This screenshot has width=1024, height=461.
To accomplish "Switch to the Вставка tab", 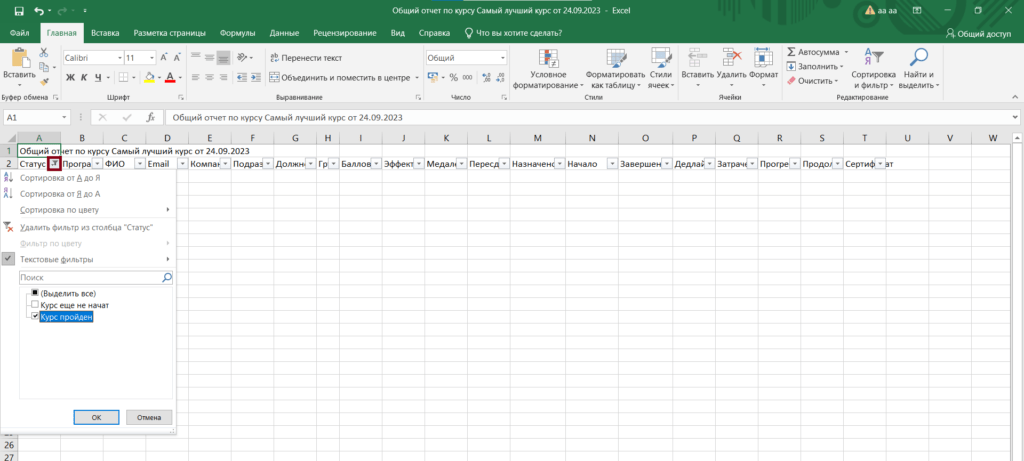I will 104,33.
